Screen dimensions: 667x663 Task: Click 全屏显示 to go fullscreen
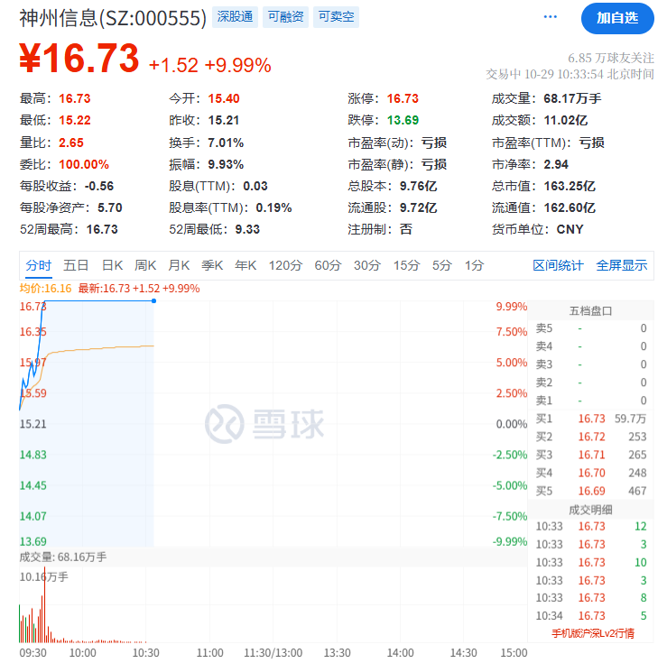coord(622,265)
